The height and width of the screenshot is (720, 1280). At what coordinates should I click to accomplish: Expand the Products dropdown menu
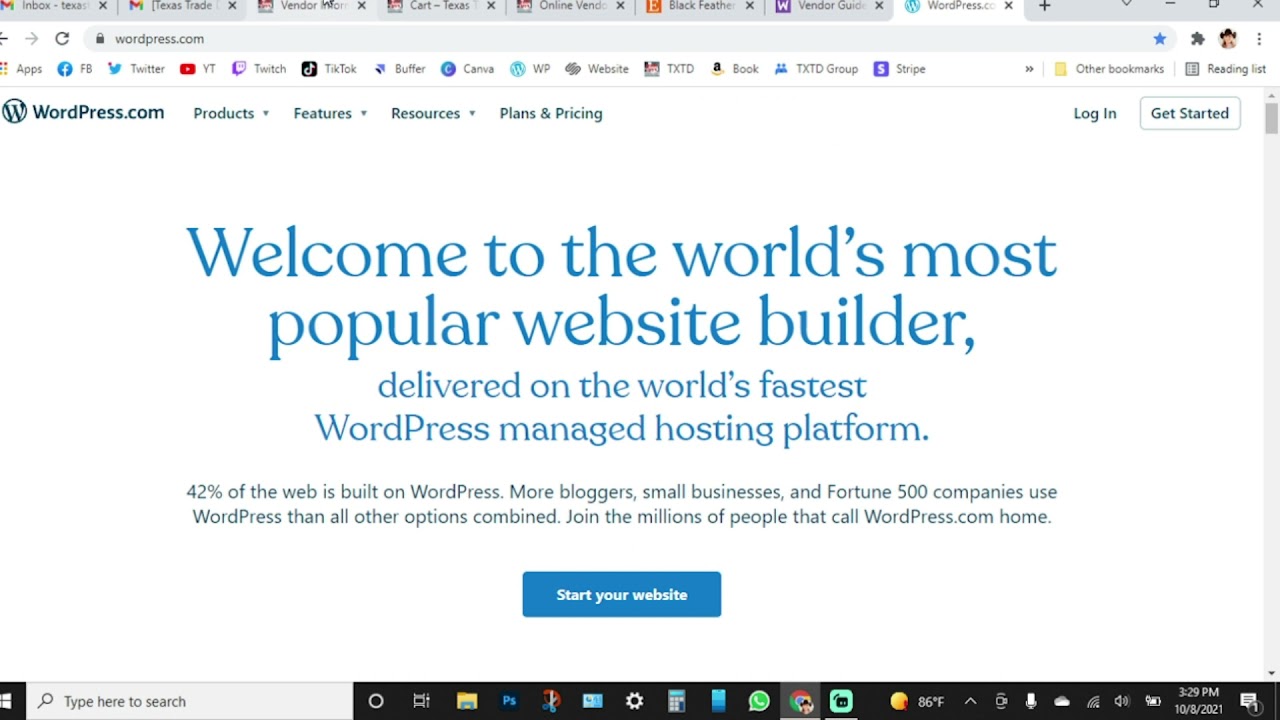pyautogui.click(x=231, y=113)
